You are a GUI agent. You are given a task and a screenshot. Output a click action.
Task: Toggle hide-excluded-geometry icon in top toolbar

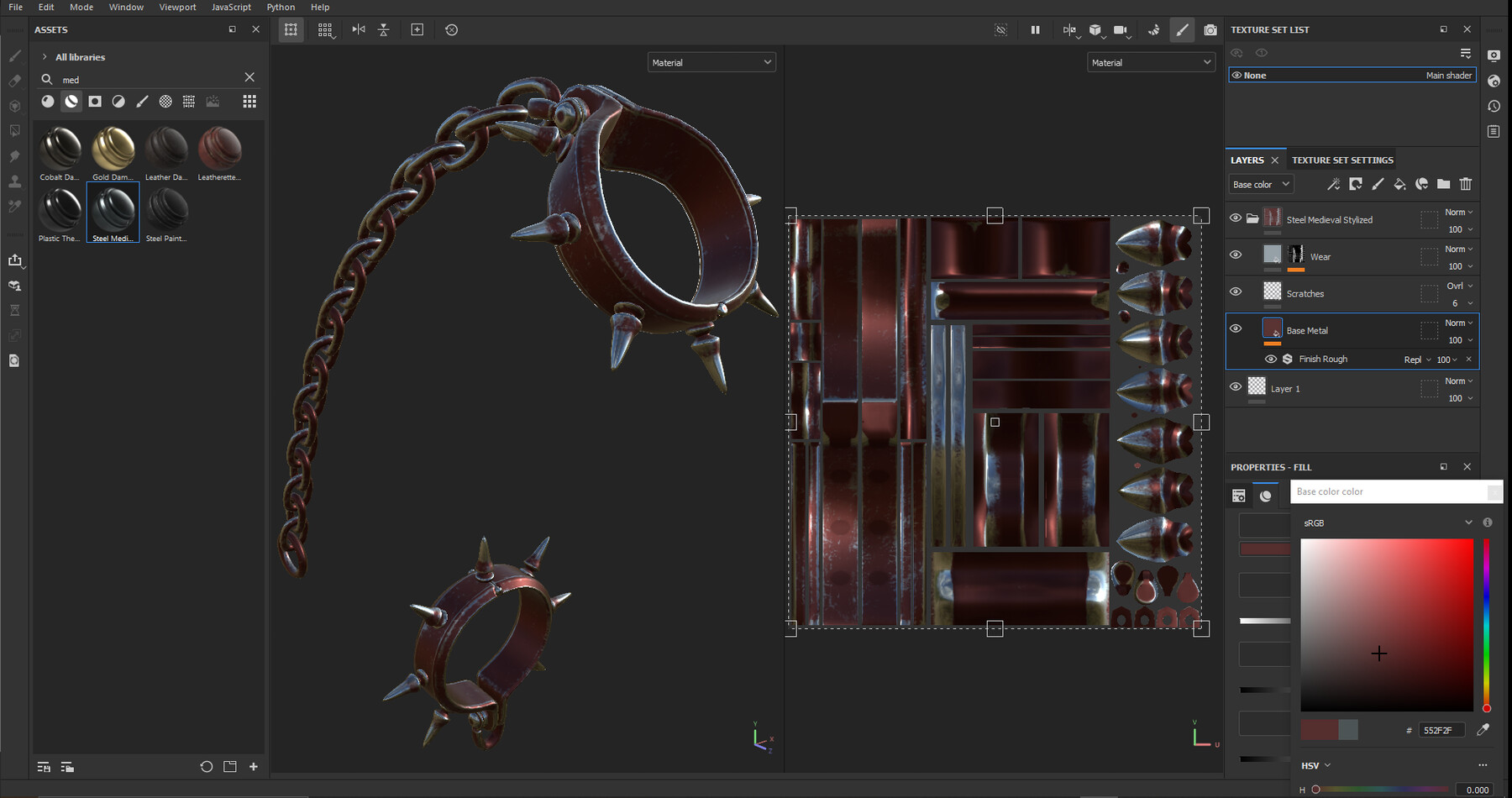click(x=1001, y=29)
